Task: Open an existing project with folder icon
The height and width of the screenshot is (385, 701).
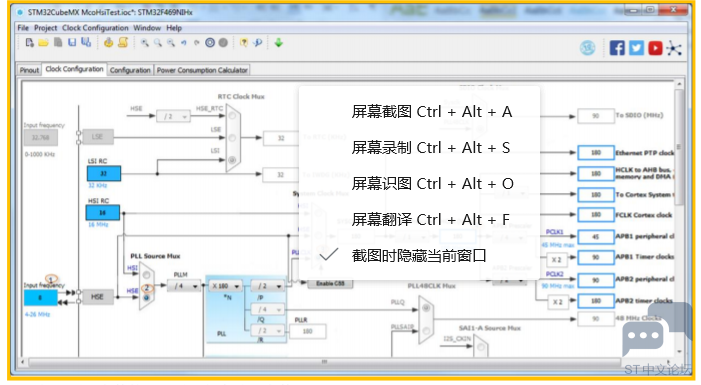Action: 43,42
